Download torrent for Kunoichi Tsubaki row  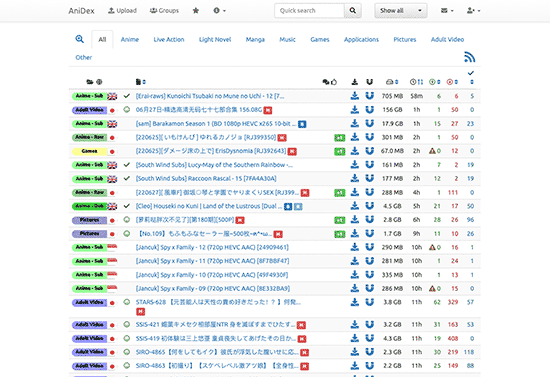[355, 96]
